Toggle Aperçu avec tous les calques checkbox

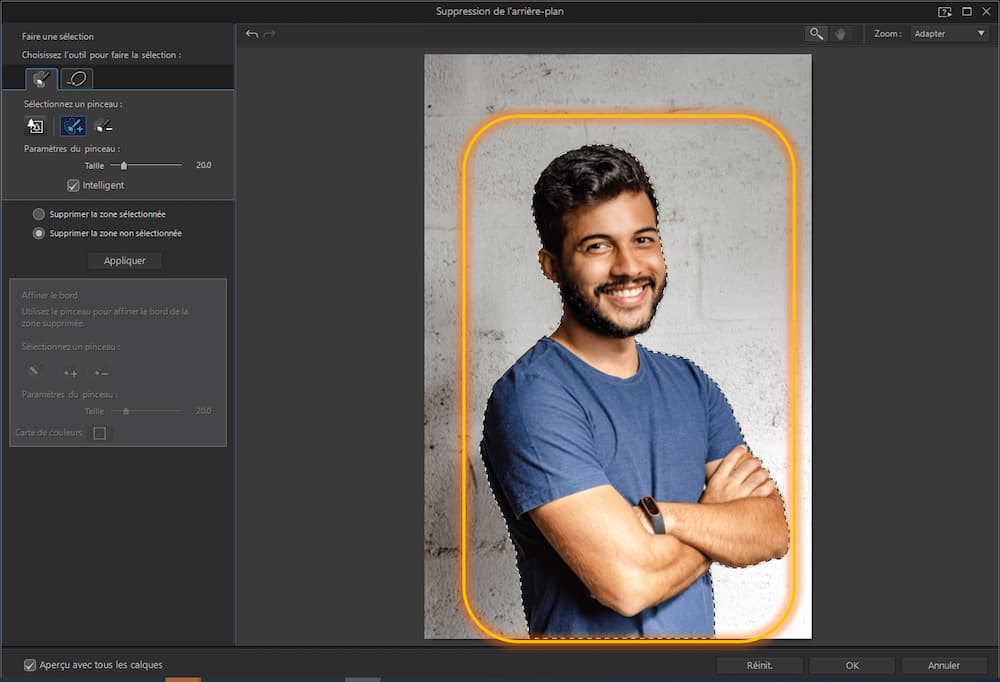[x=30, y=665]
